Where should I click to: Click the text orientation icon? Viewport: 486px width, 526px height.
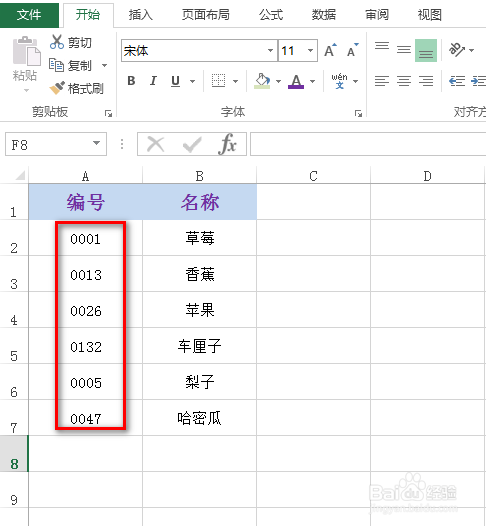456,50
